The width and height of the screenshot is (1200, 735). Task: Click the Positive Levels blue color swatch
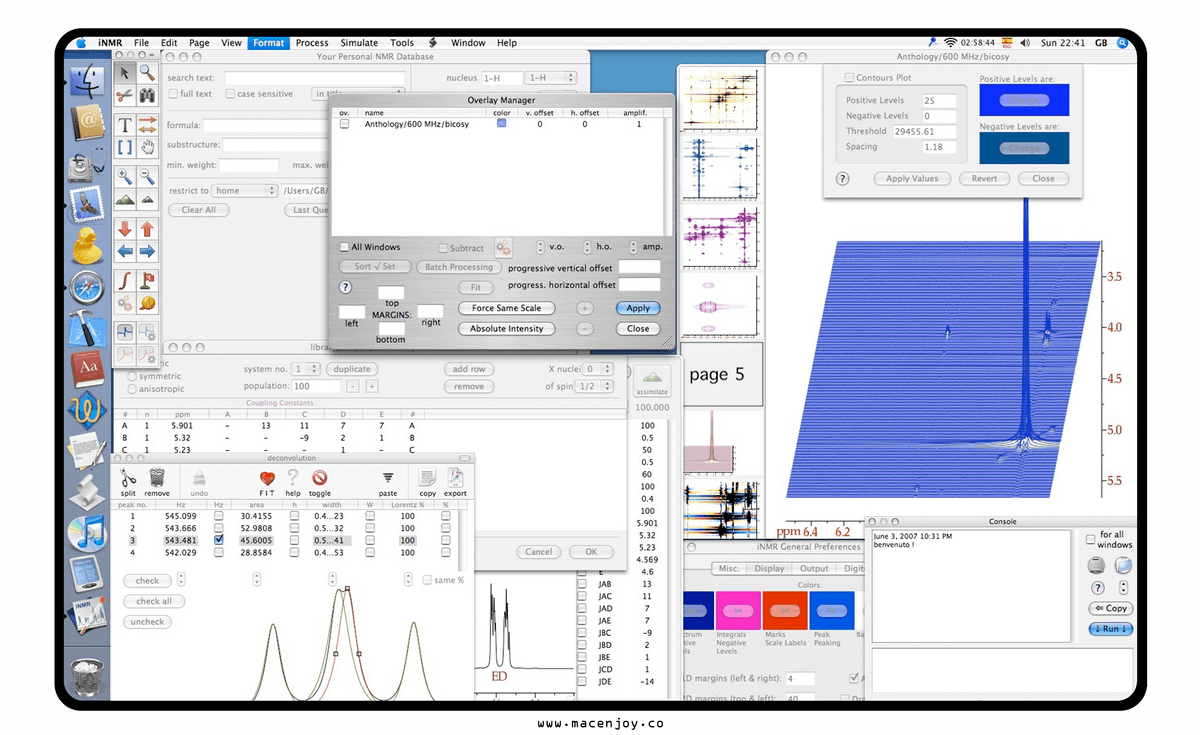[x=1024, y=100]
